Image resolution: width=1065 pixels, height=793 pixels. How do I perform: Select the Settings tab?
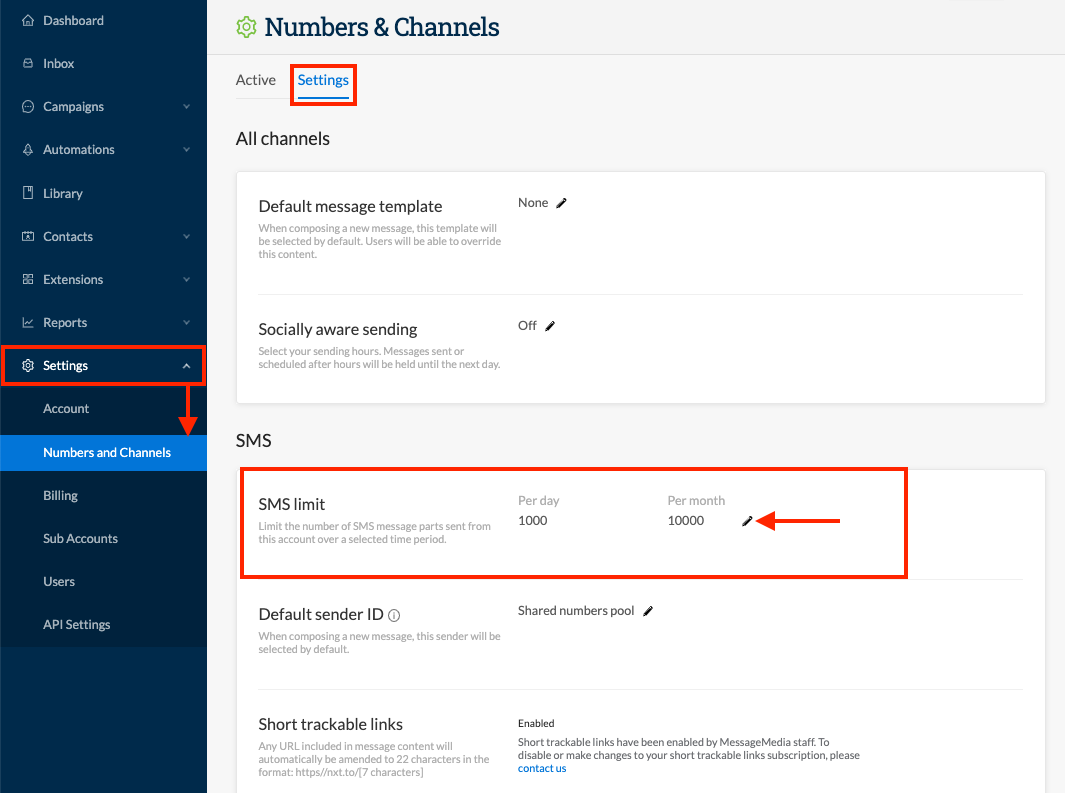(323, 80)
